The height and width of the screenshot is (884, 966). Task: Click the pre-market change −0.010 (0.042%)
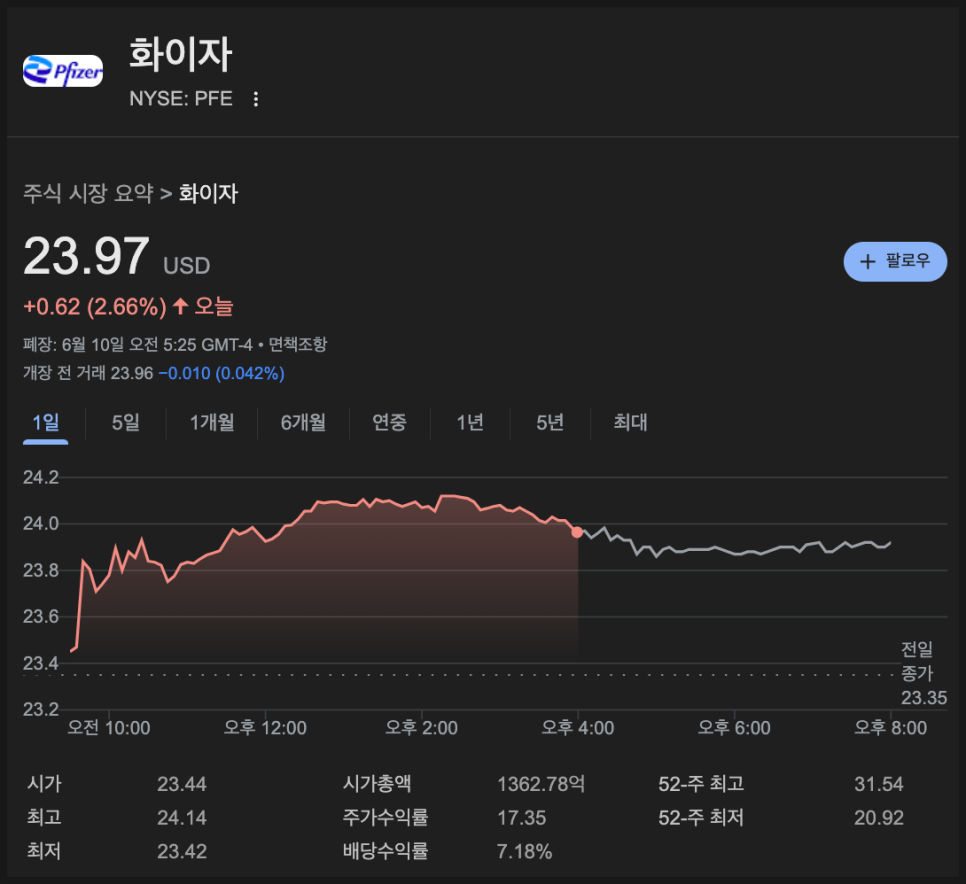[x=222, y=373]
